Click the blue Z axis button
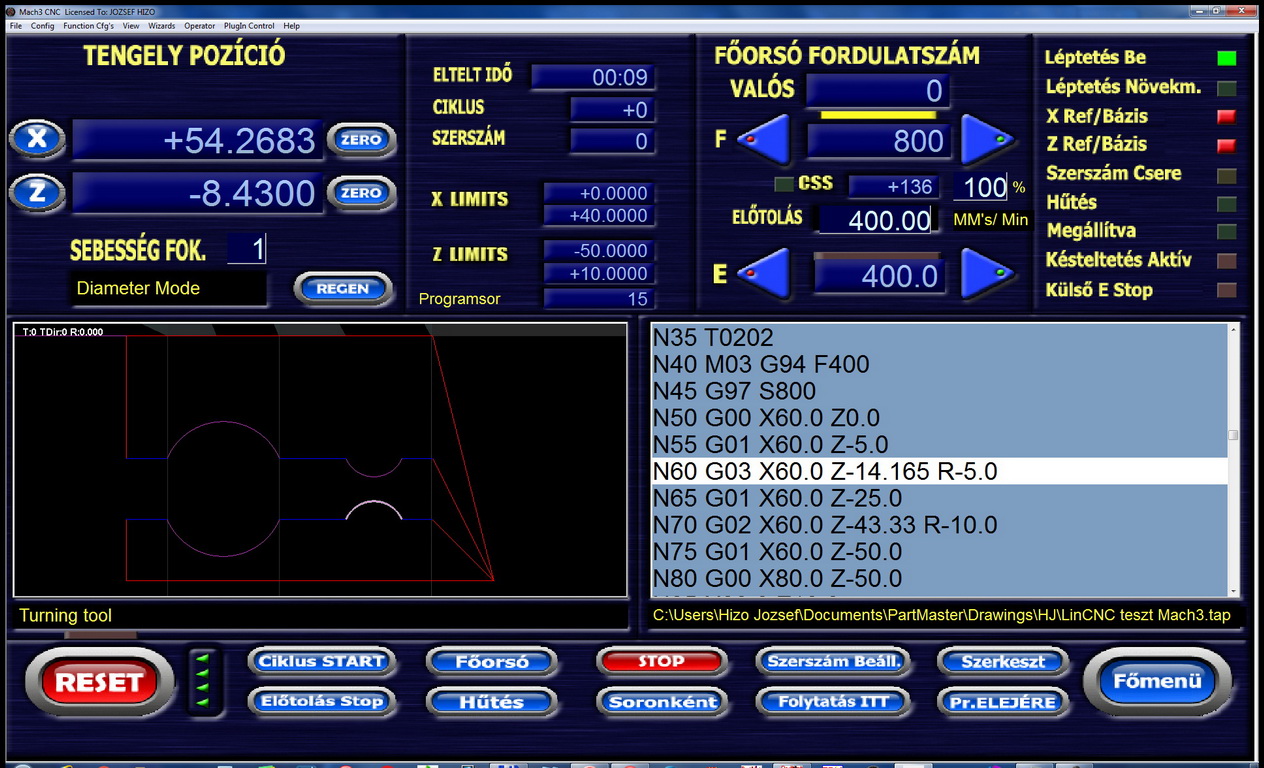This screenshot has height=768, width=1264. click(x=37, y=192)
